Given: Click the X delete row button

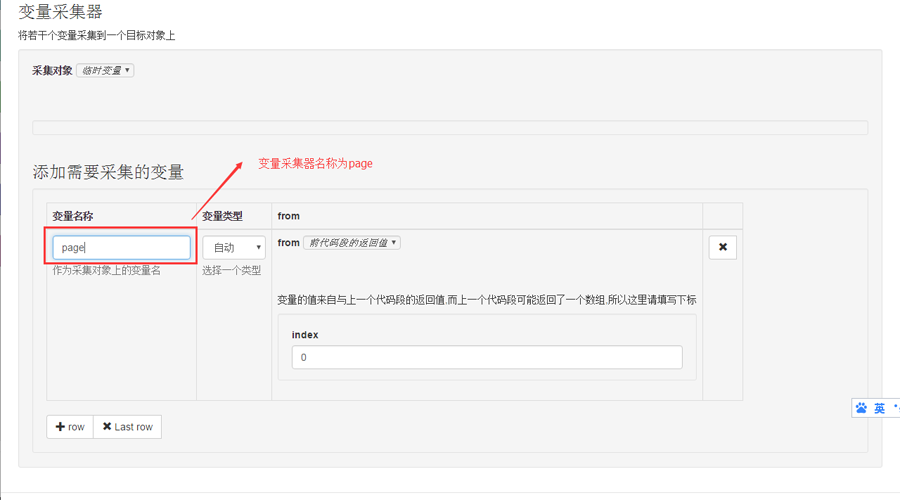Looking at the screenshot, I should click(x=722, y=247).
